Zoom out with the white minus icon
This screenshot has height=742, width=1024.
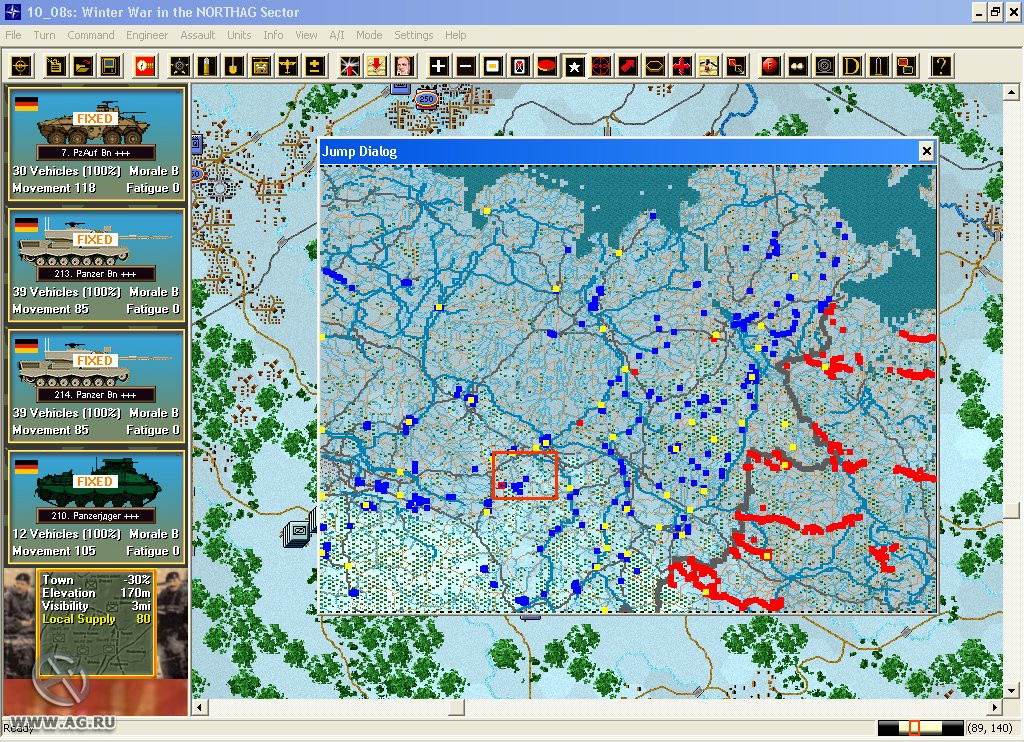466,66
